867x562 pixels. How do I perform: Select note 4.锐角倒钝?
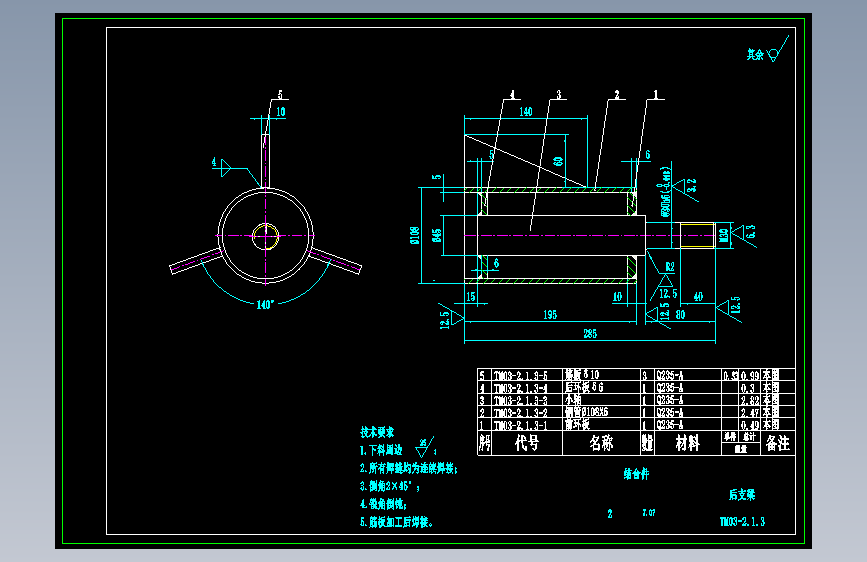pyautogui.click(x=383, y=504)
